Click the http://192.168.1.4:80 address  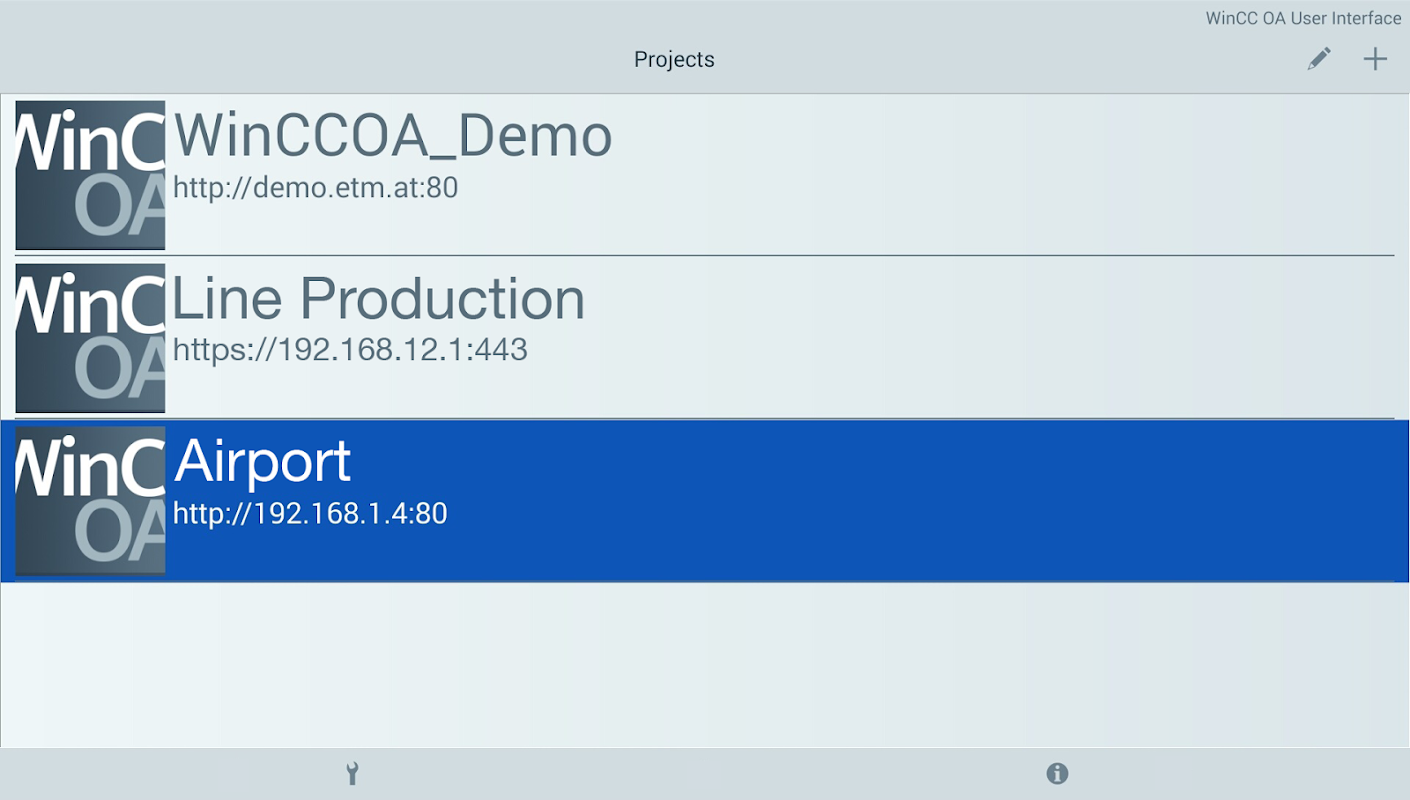pos(310,513)
